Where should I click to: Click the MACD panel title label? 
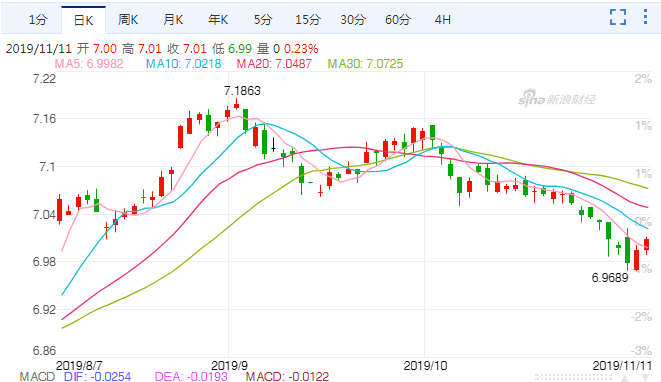[37, 376]
